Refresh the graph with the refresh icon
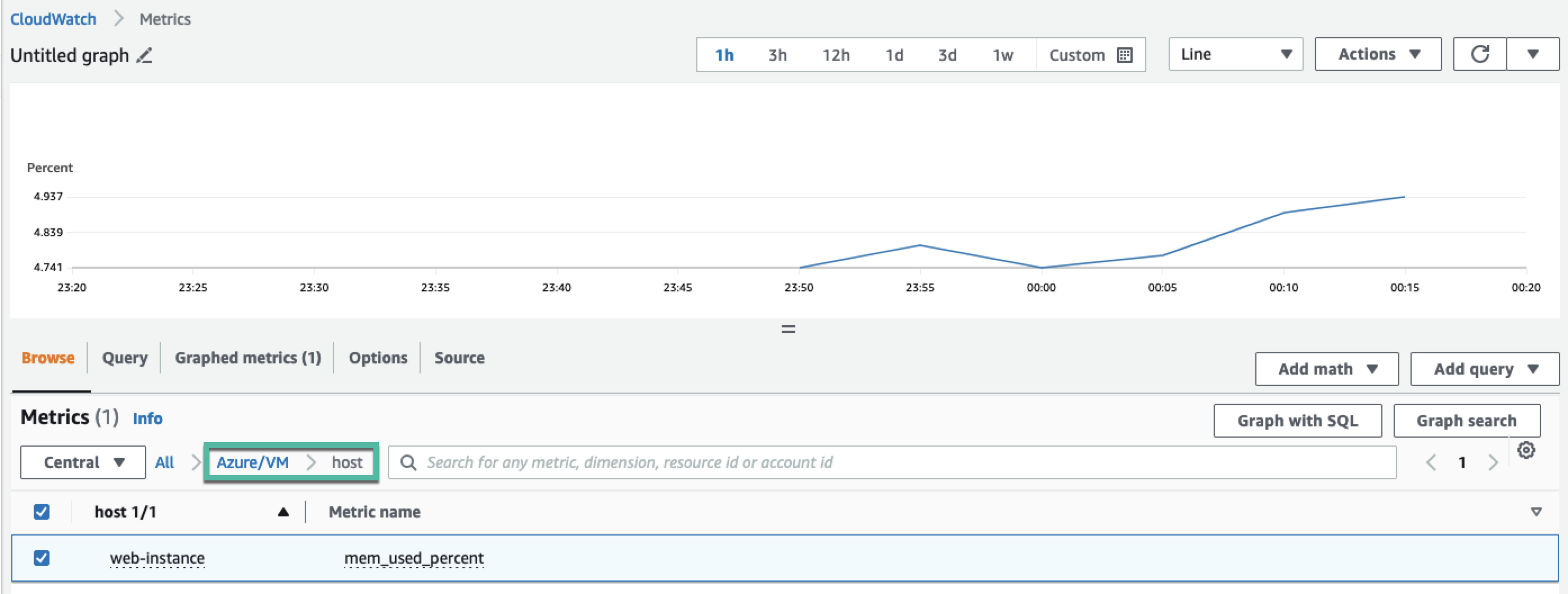Image resolution: width=1568 pixels, height=594 pixels. tap(1479, 53)
